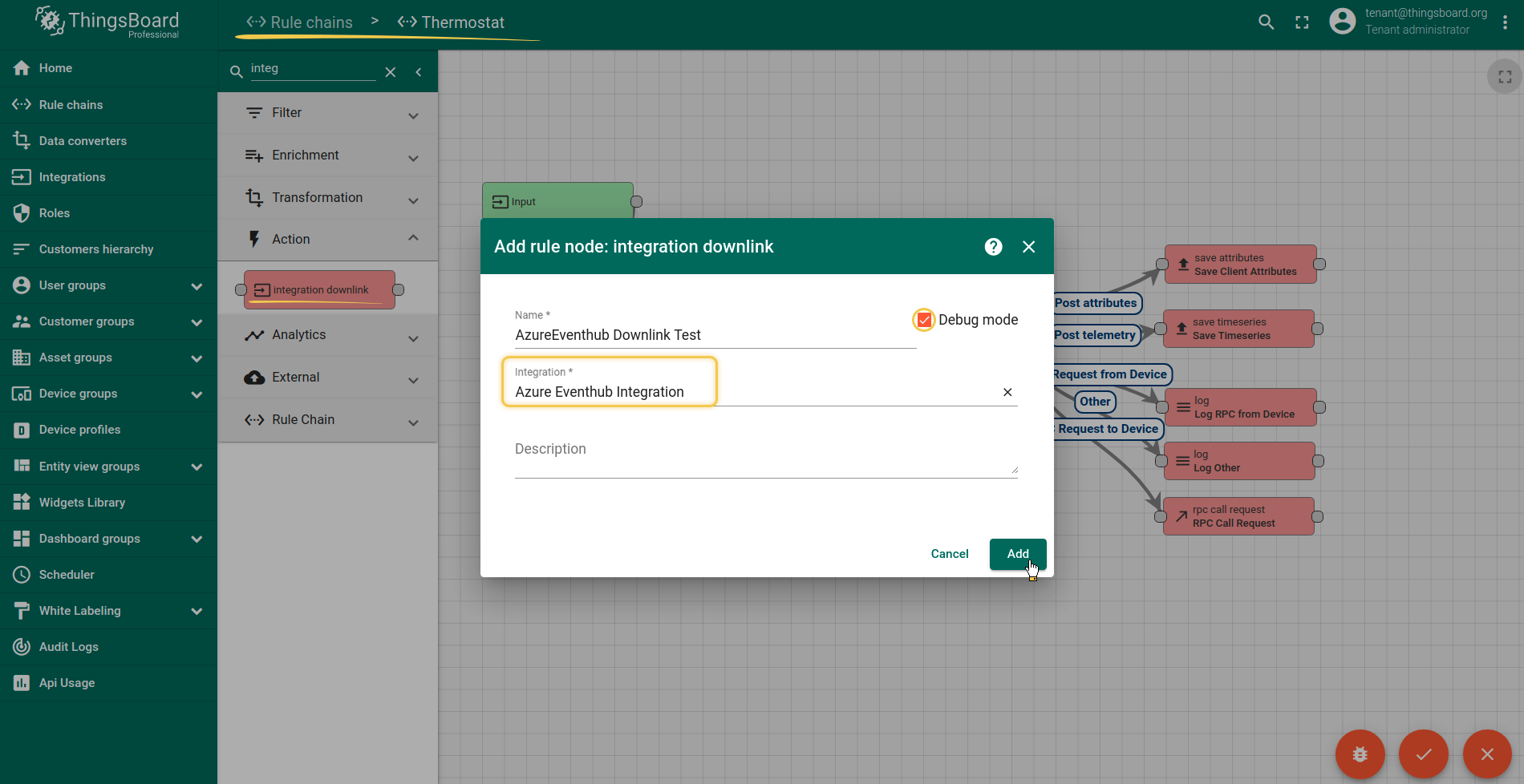Clear the selected Azure Eventhub Integration value
Screen dimensions: 1524x784
tap(1007, 392)
